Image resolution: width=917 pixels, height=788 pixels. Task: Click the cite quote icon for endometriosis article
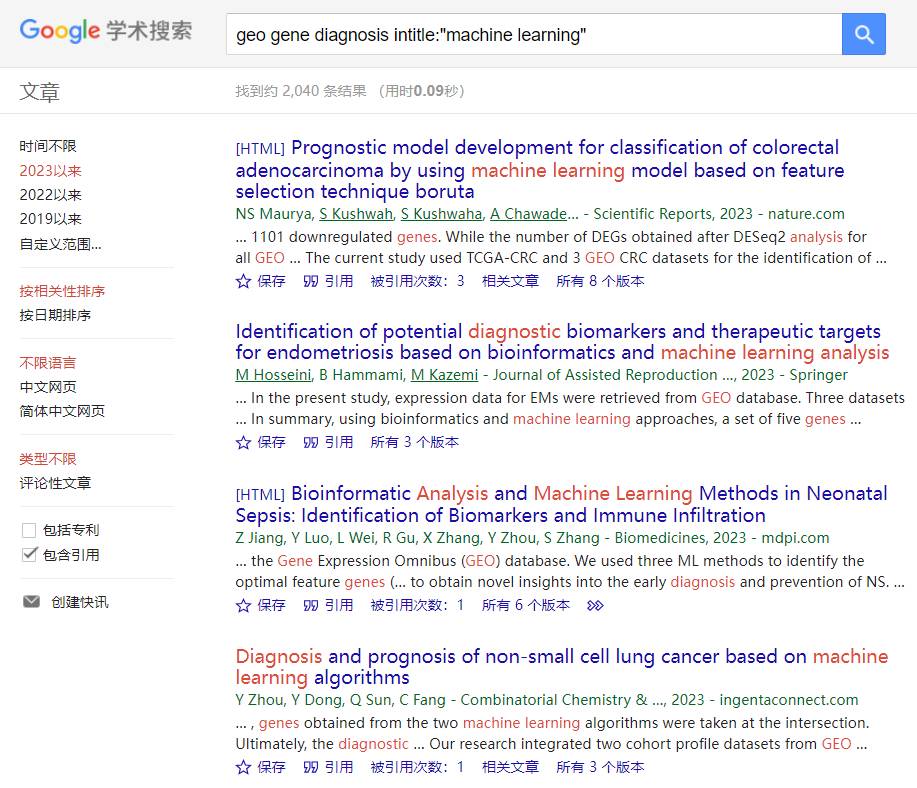click(x=311, y=442)
